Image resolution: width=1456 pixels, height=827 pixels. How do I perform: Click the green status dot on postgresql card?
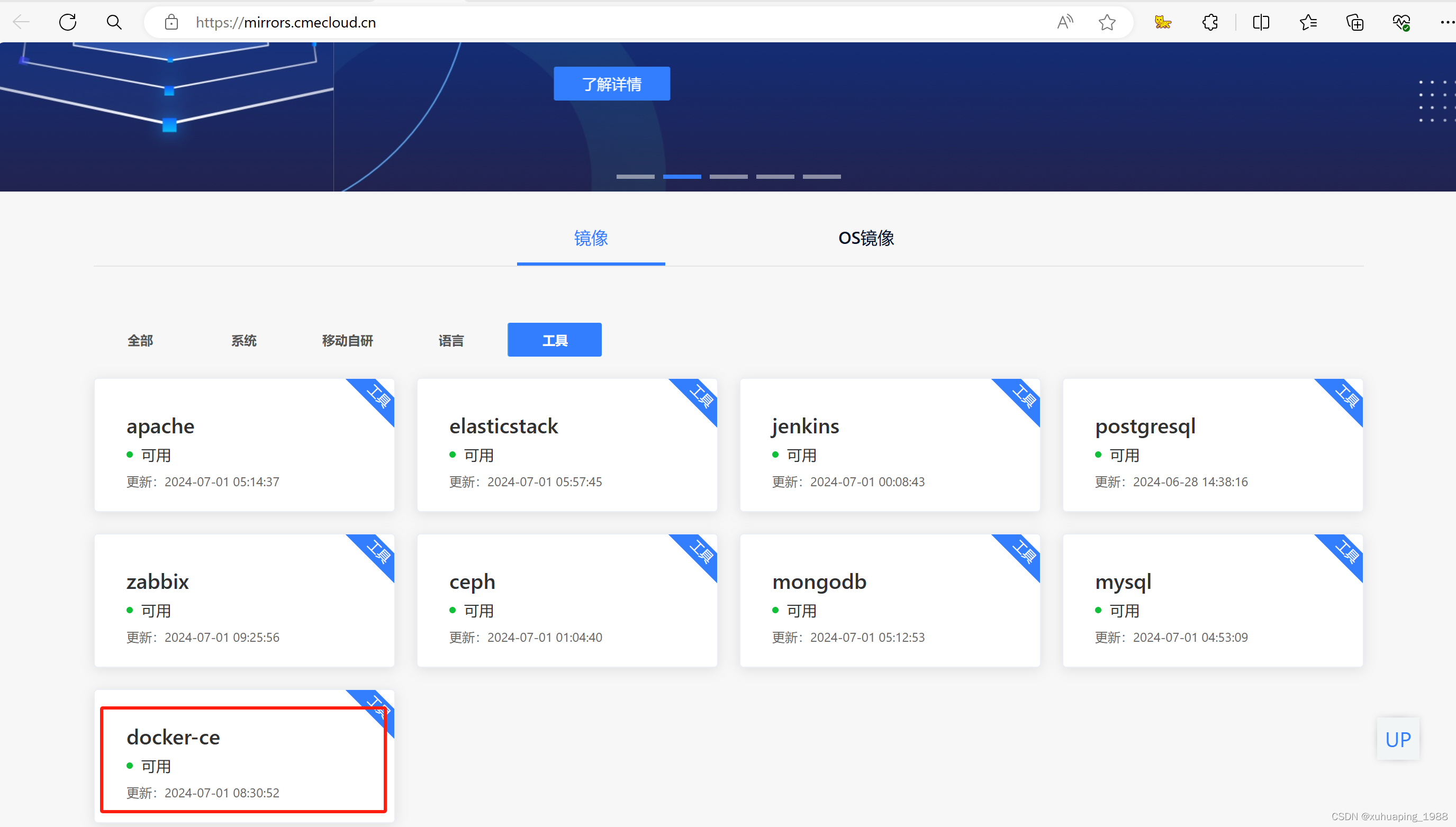[x=1098, y=455]
